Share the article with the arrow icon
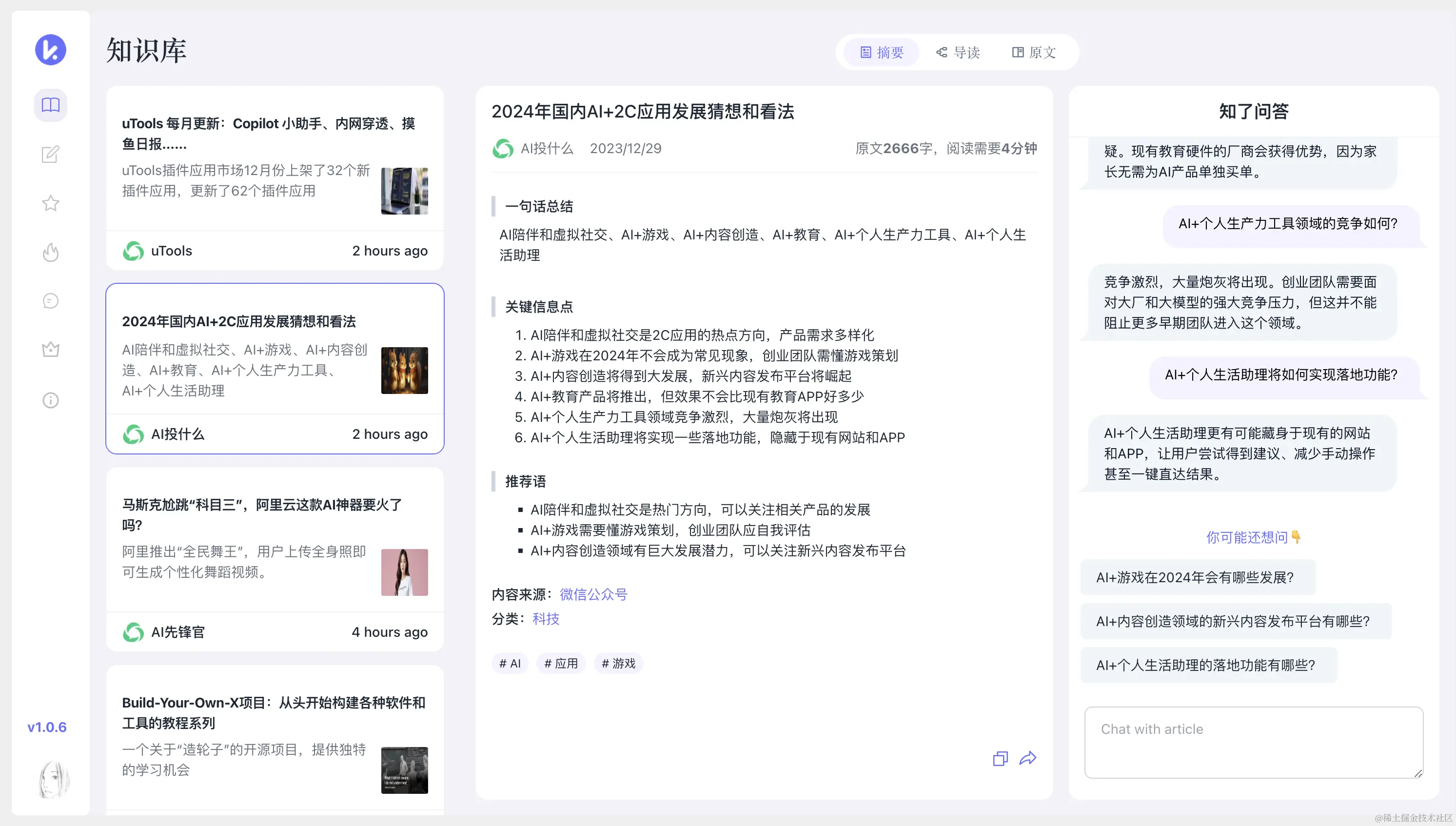1456x826 pixels. (1027, 759)
